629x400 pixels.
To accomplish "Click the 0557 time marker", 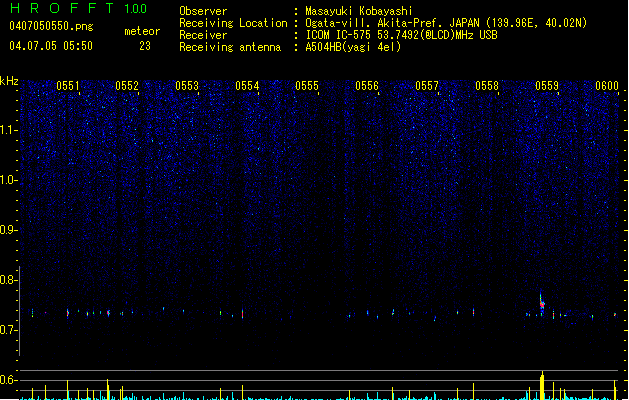I will click(x=427, y=86).
